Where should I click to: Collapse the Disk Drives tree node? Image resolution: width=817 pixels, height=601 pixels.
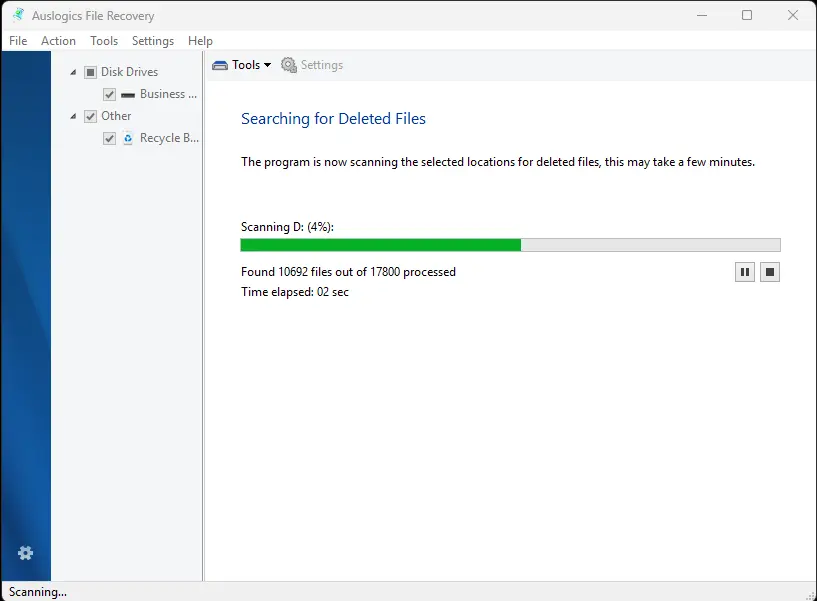[x=73, y=72]
